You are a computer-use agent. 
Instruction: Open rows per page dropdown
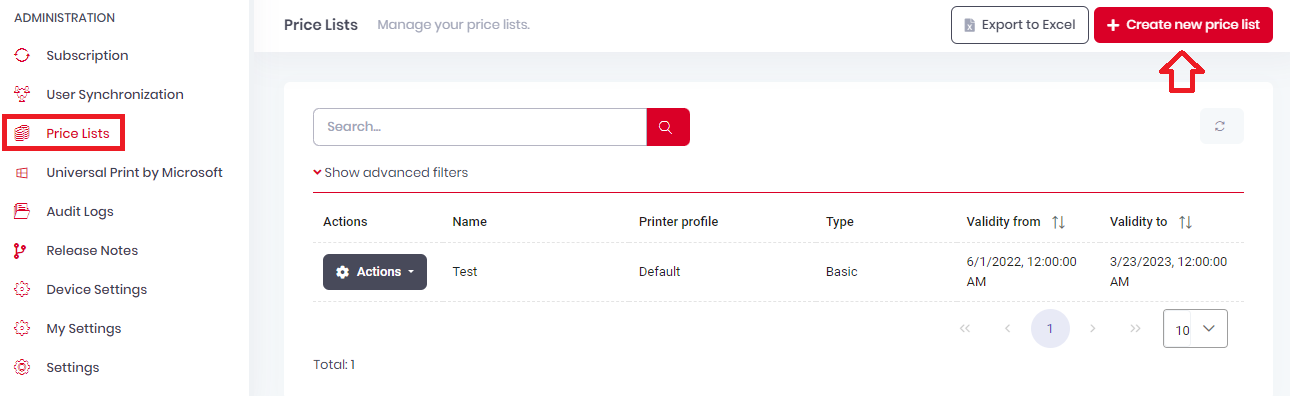click(1195, 329)
